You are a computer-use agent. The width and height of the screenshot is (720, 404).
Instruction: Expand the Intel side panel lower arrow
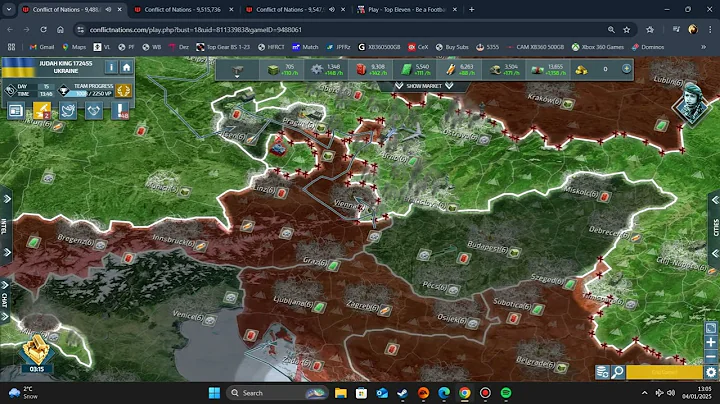pyautogui.click(x=7, y=252)
